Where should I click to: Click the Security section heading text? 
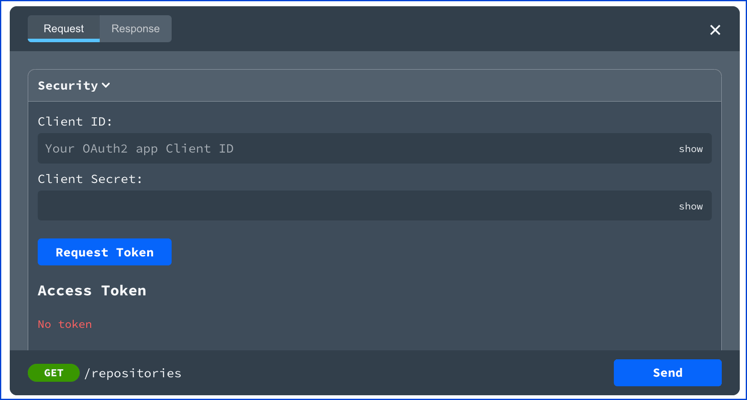68,85
